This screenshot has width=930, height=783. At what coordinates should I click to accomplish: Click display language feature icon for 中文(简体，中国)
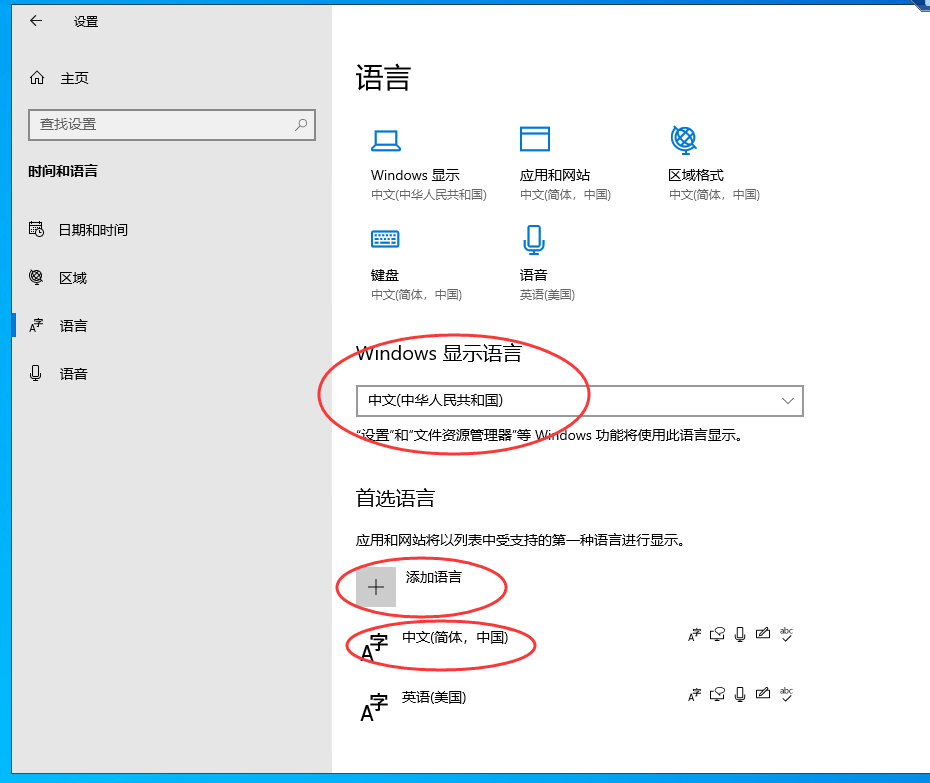[x=694, y=635]
